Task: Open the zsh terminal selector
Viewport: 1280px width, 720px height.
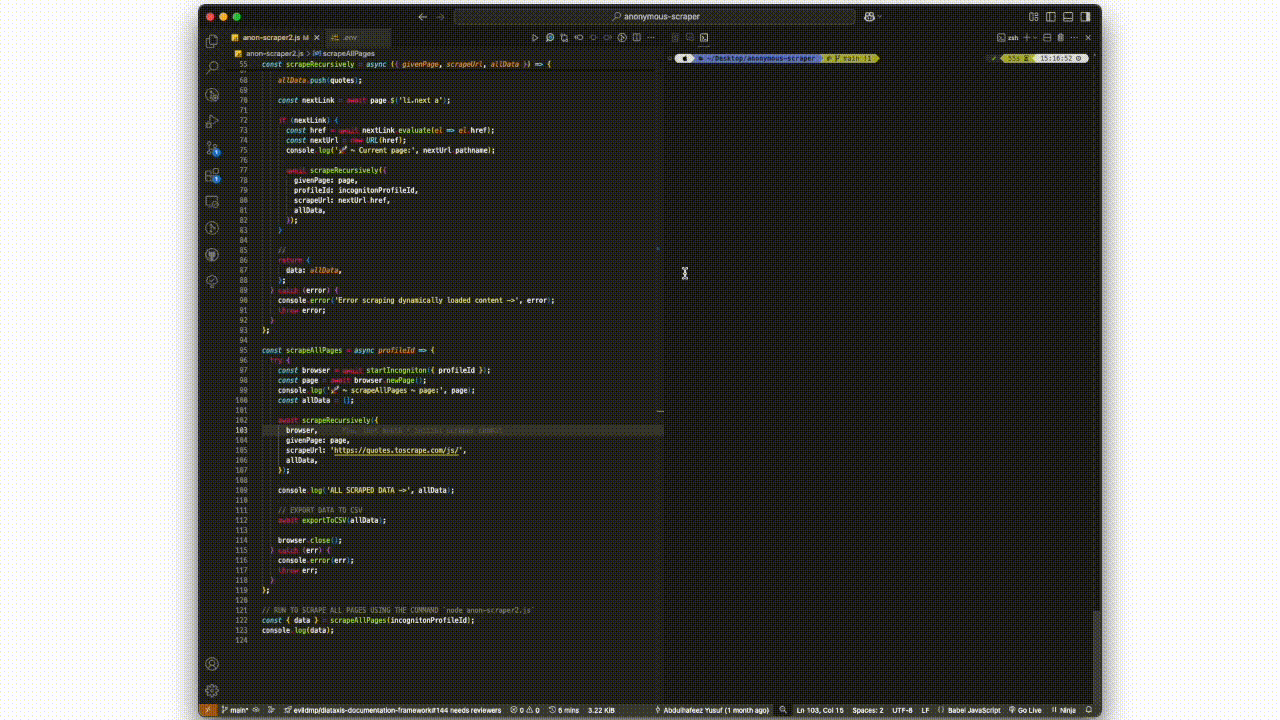Action: [x=1008, y=37]
